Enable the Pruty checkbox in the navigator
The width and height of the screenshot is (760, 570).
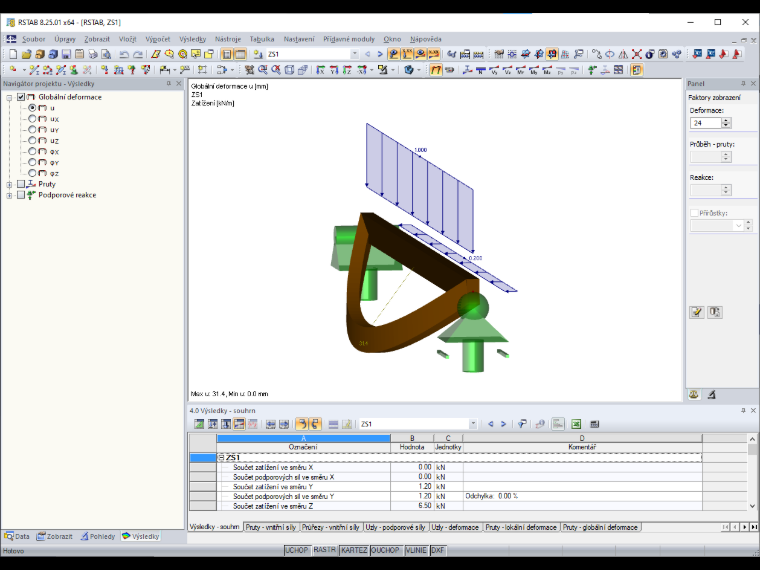(x=21, y=184)
